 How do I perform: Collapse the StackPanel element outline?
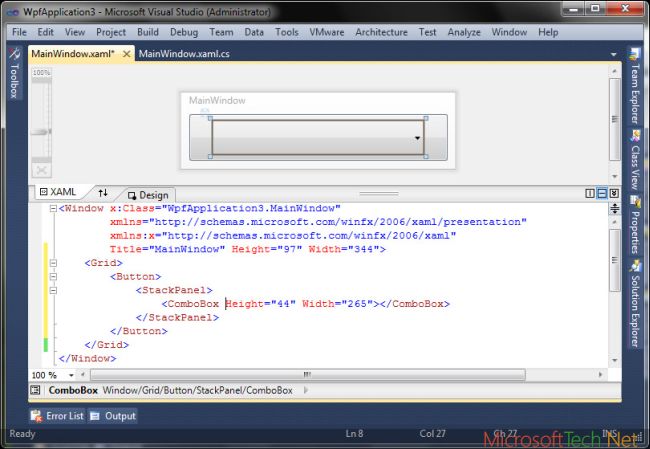point(53,290)
